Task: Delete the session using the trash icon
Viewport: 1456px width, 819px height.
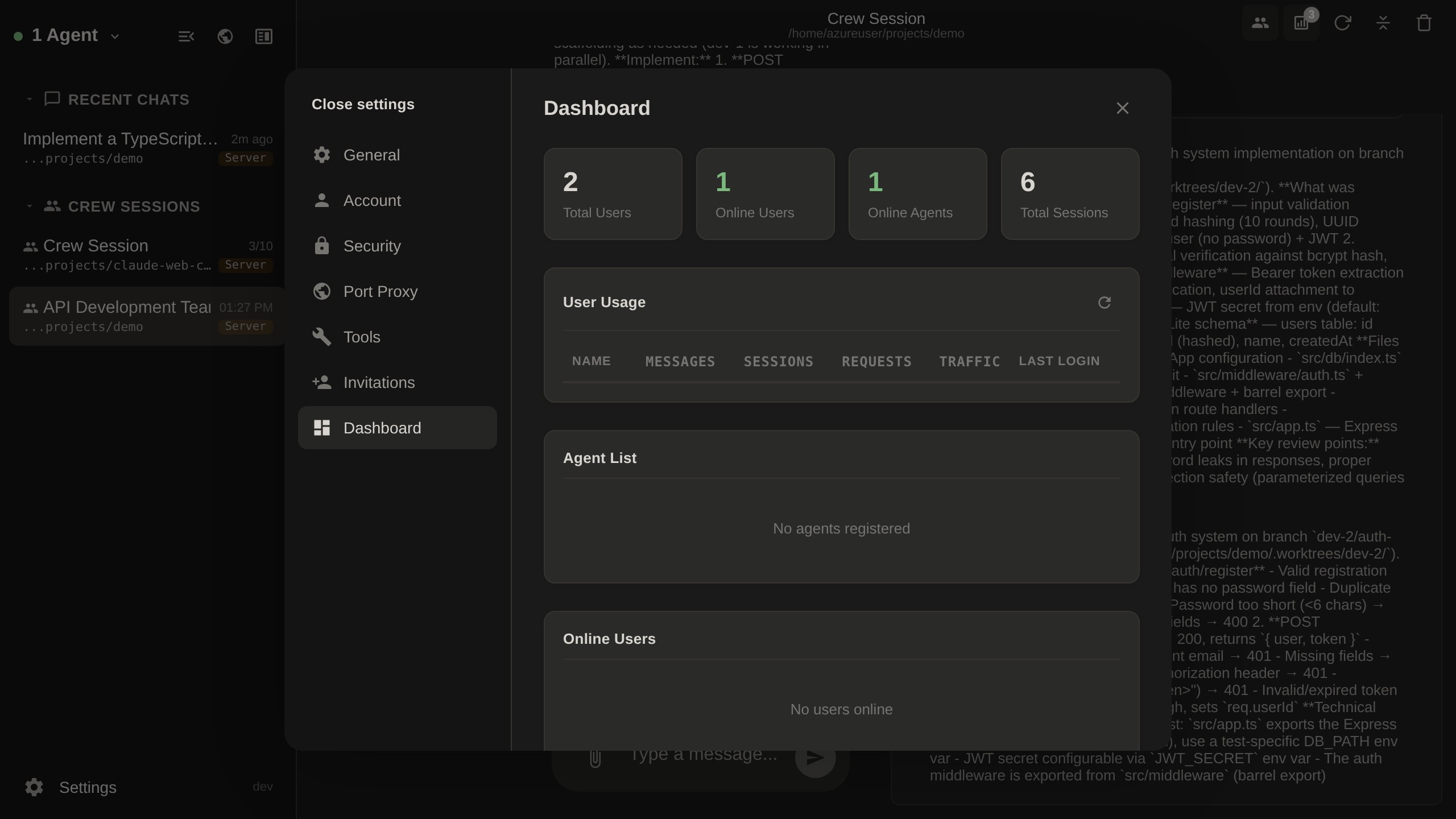Action: 1424,23
